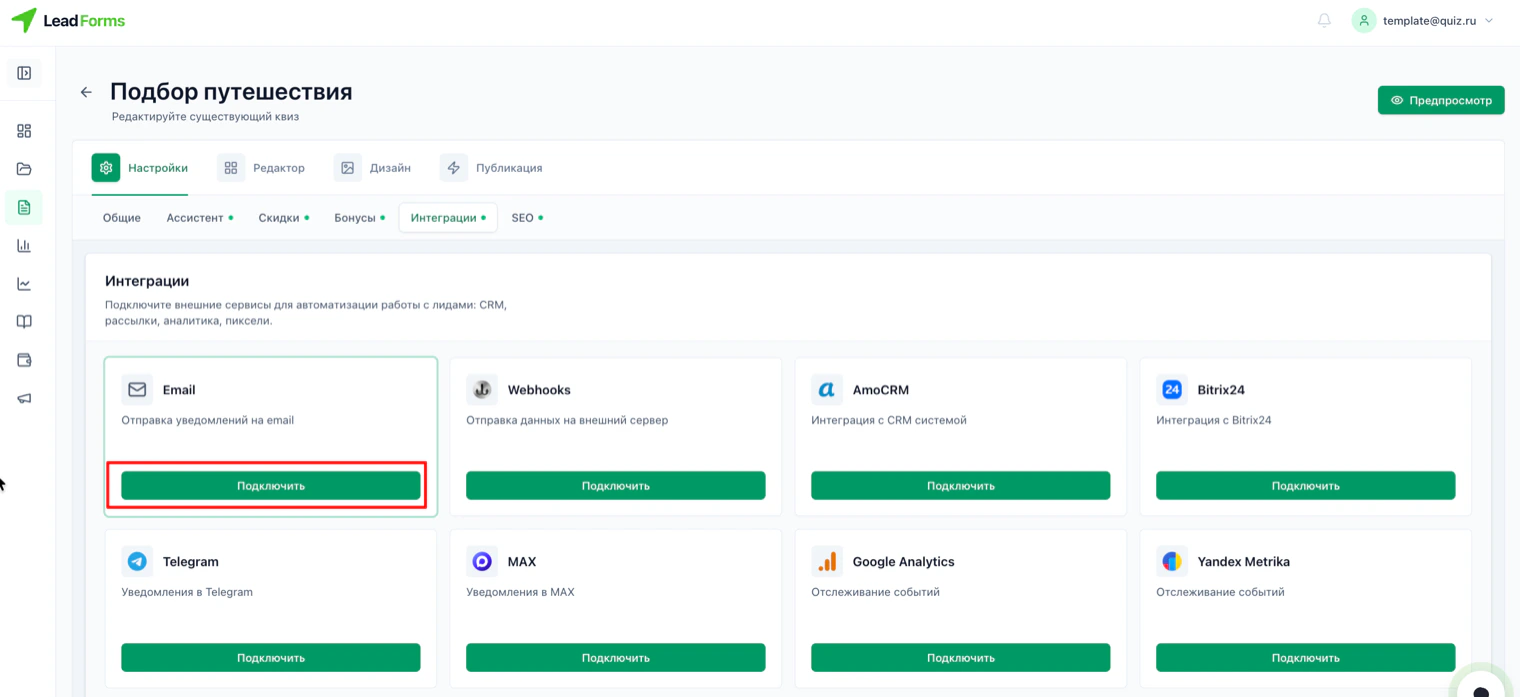Open the SEO sub-tab

pos(527,218)
